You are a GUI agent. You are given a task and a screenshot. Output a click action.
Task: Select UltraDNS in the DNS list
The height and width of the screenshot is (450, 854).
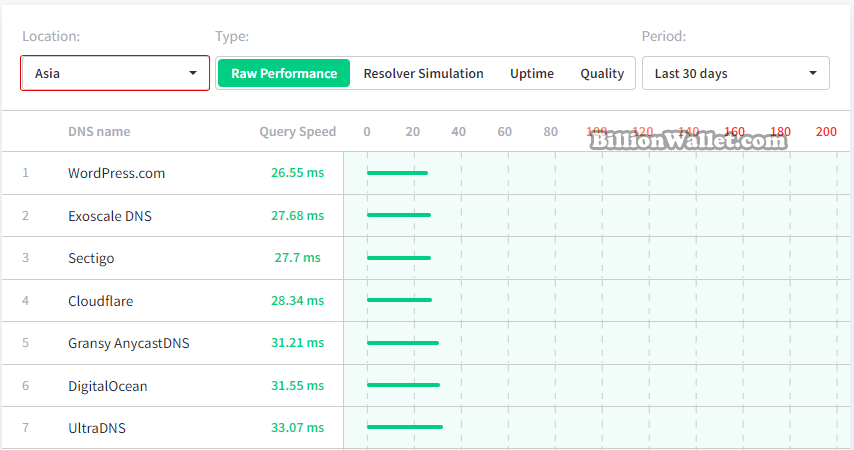pos(97,428)
